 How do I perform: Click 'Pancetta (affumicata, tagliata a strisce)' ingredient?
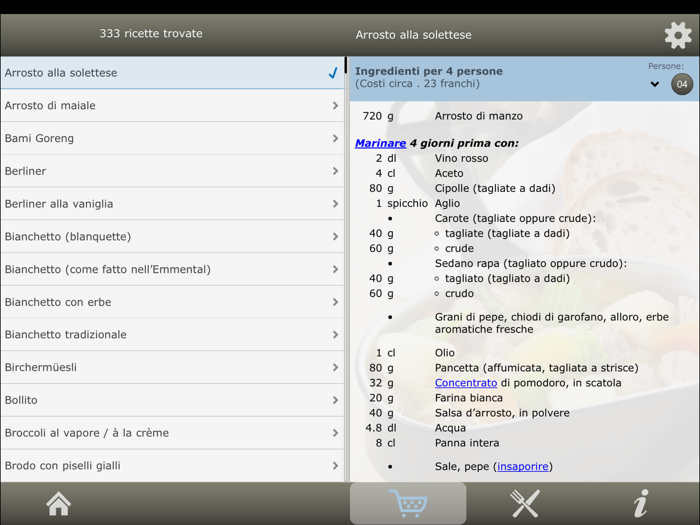tap(537, 368)
